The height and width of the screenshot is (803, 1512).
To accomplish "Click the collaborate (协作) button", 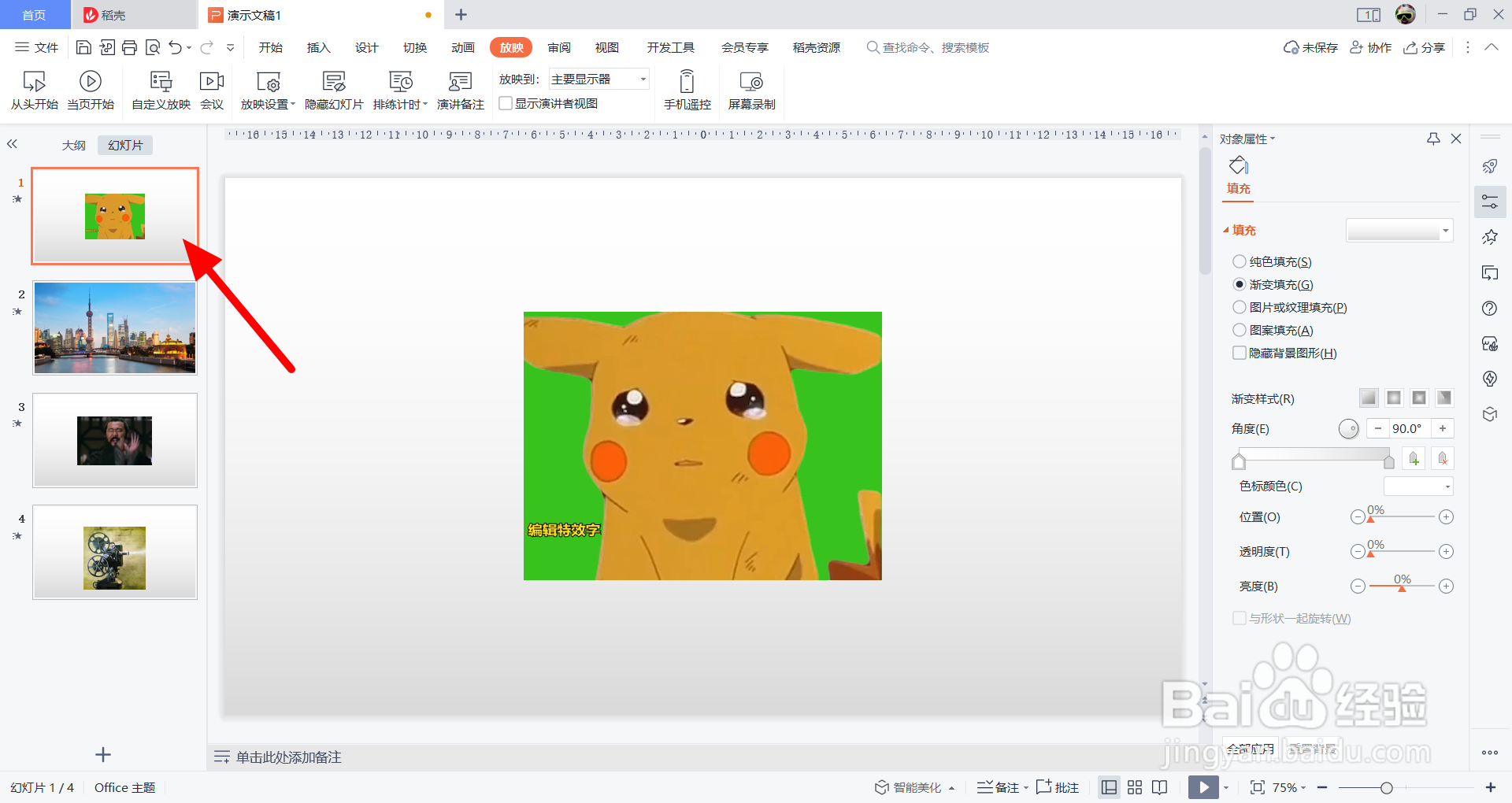I will tap(1370, 47).
